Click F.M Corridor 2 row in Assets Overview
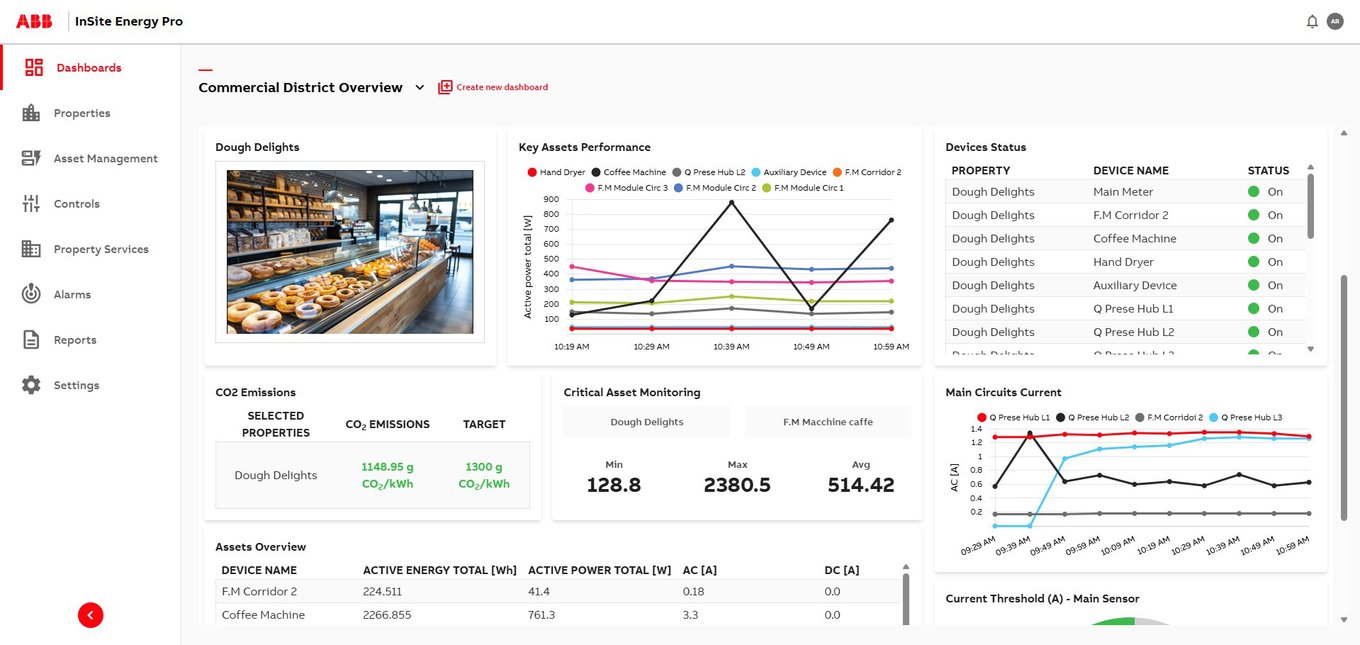Screen dimensions: 1360x645 tap(559, 591)
